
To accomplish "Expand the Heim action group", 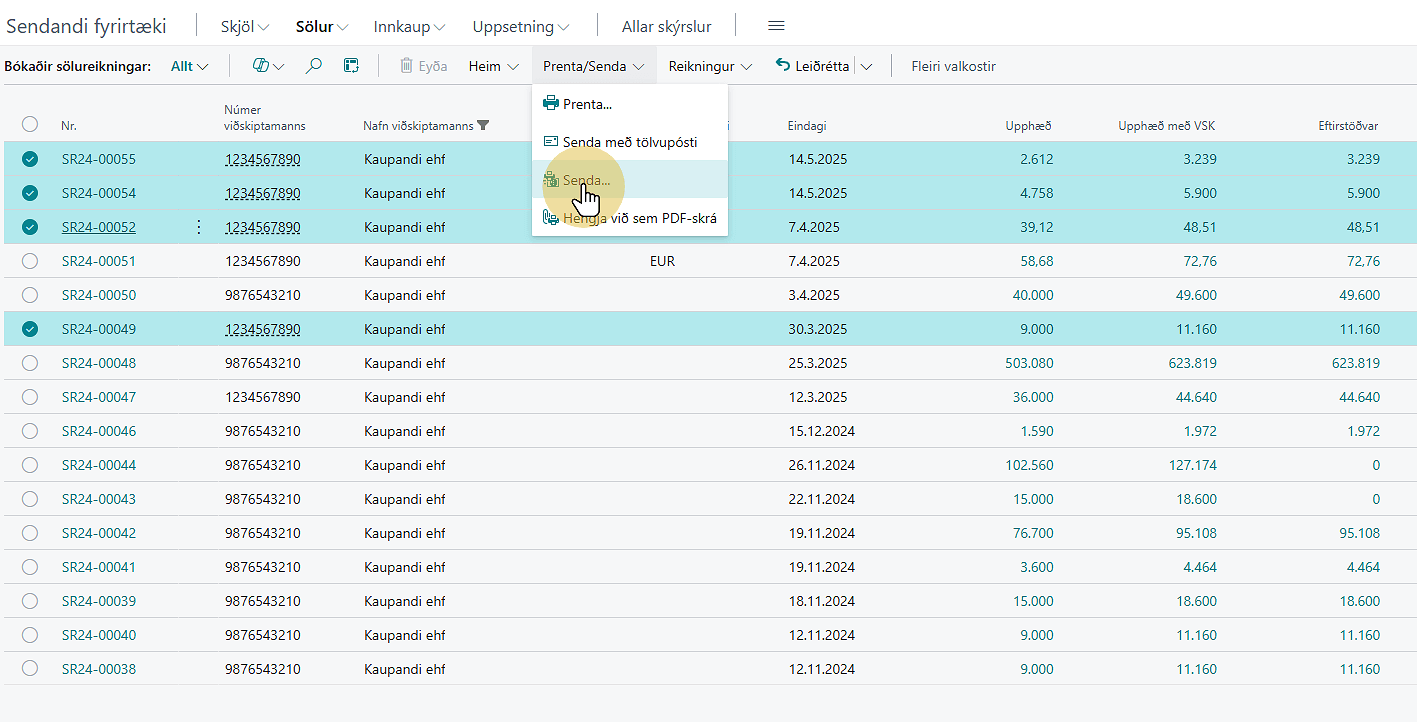I will pyautogui.click(x=494, y=66).
